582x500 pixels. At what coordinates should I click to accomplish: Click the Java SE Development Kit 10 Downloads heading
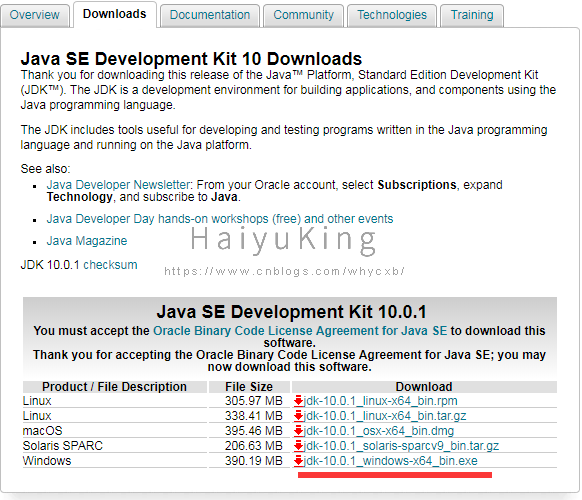coord(191,59)
